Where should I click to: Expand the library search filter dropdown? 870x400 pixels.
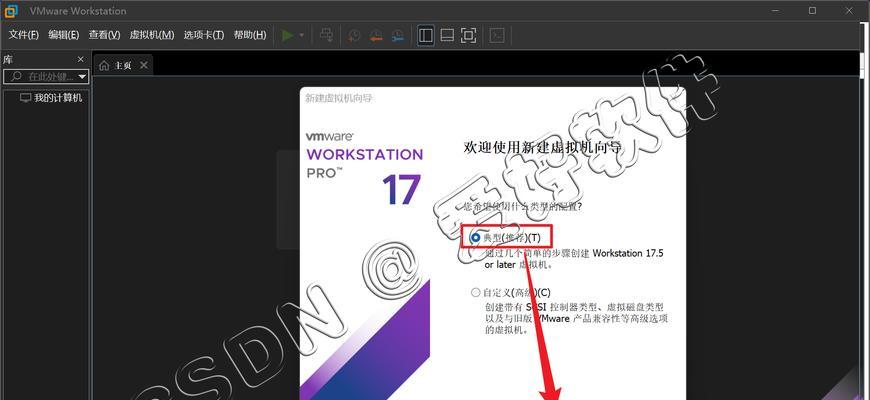click(82, 77)
